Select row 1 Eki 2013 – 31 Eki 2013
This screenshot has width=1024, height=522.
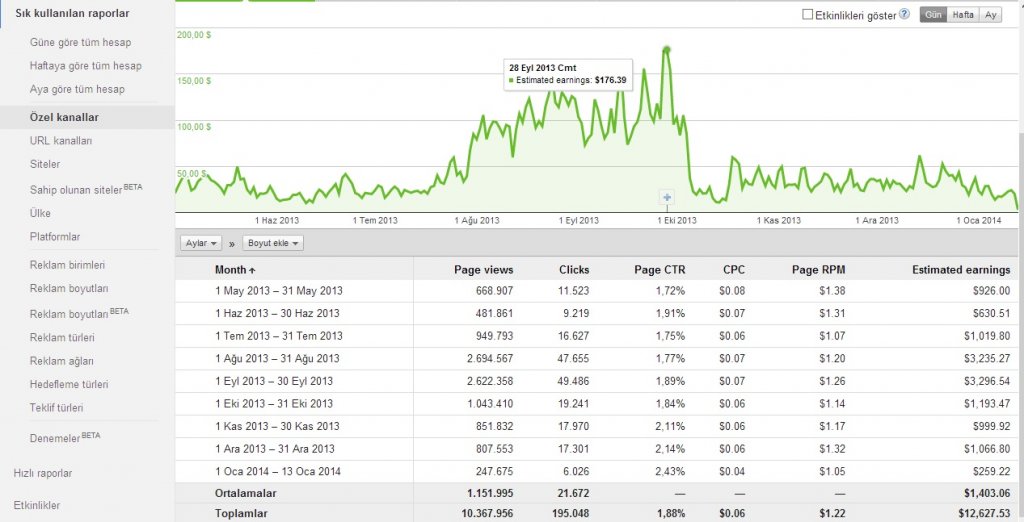tap(599, 404)
